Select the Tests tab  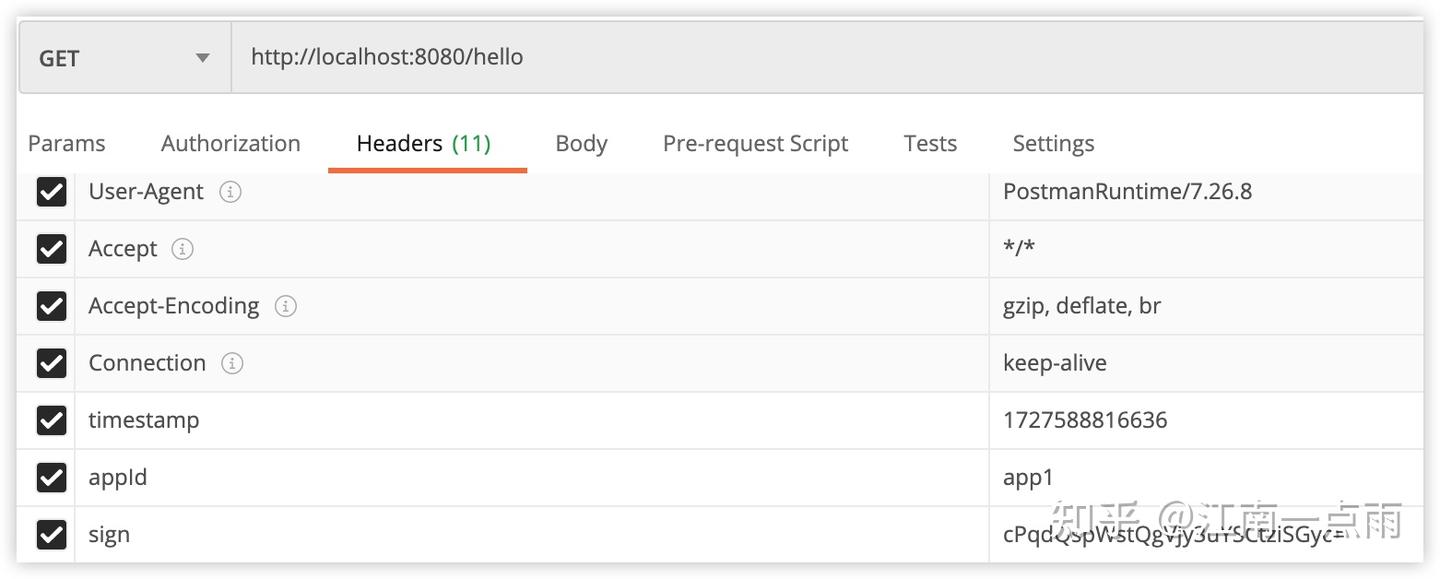(929, 143)
